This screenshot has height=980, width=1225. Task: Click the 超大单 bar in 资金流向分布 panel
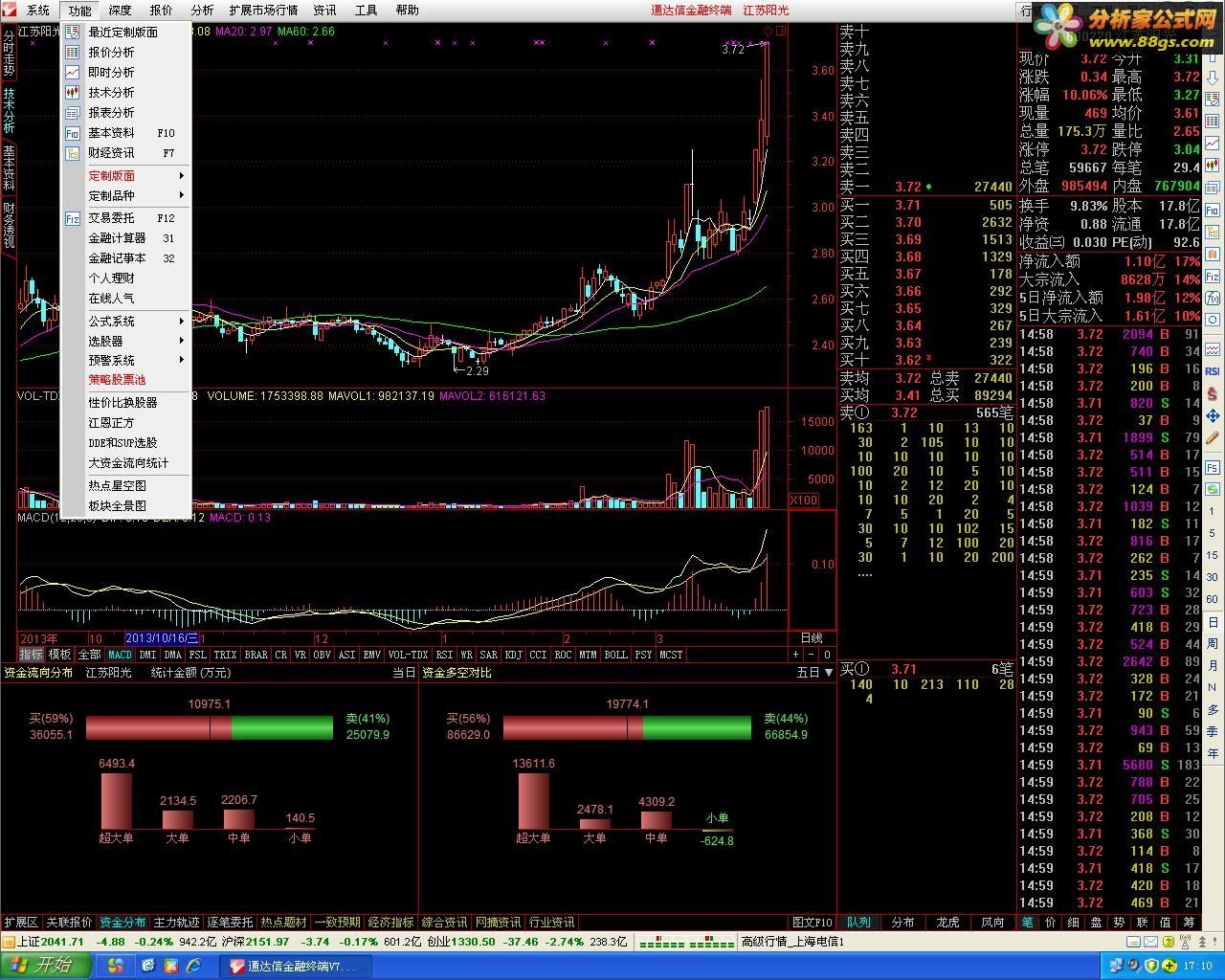(117, 801)
